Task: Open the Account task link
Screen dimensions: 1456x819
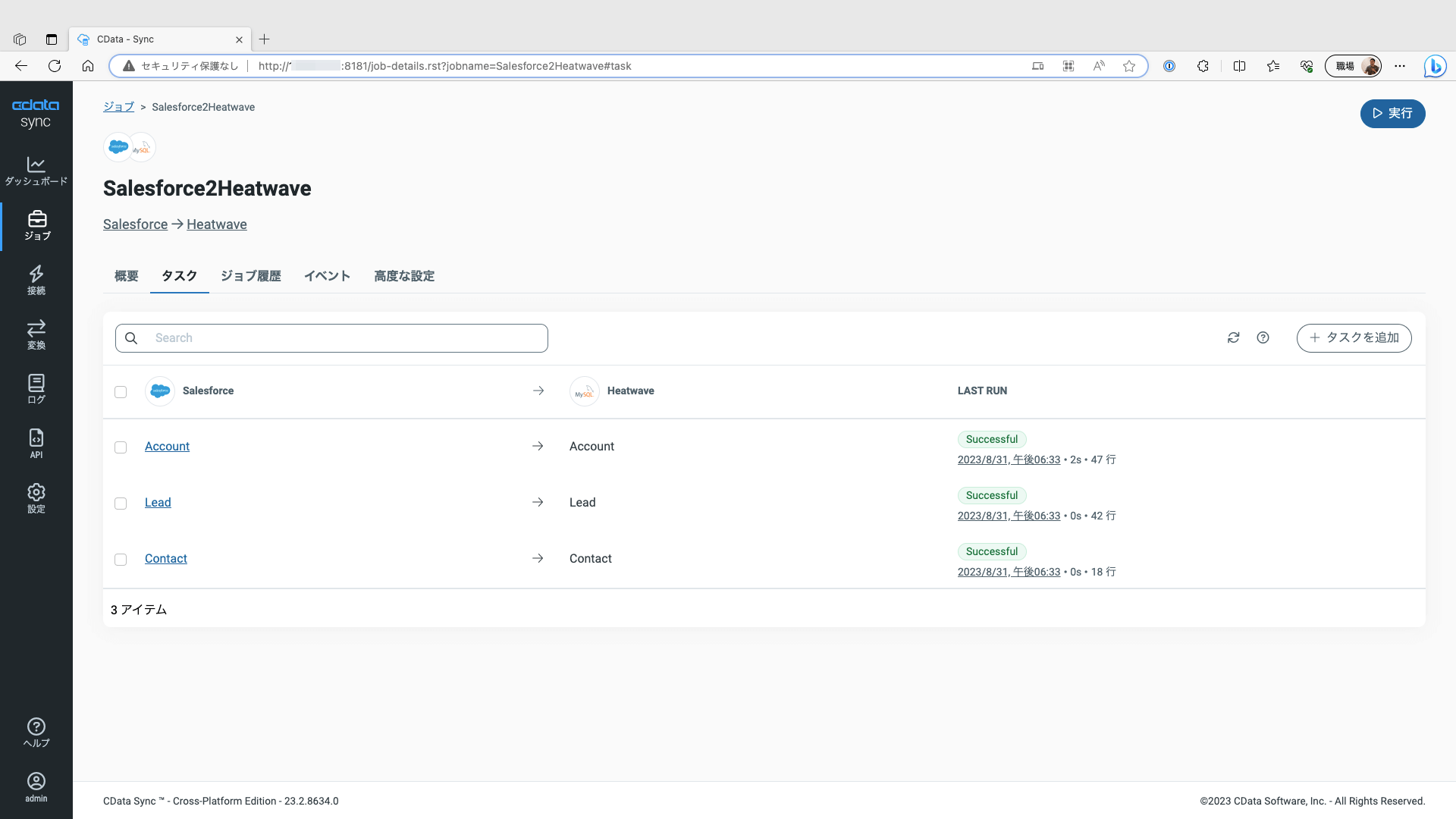Action: (x=167, y=447)
